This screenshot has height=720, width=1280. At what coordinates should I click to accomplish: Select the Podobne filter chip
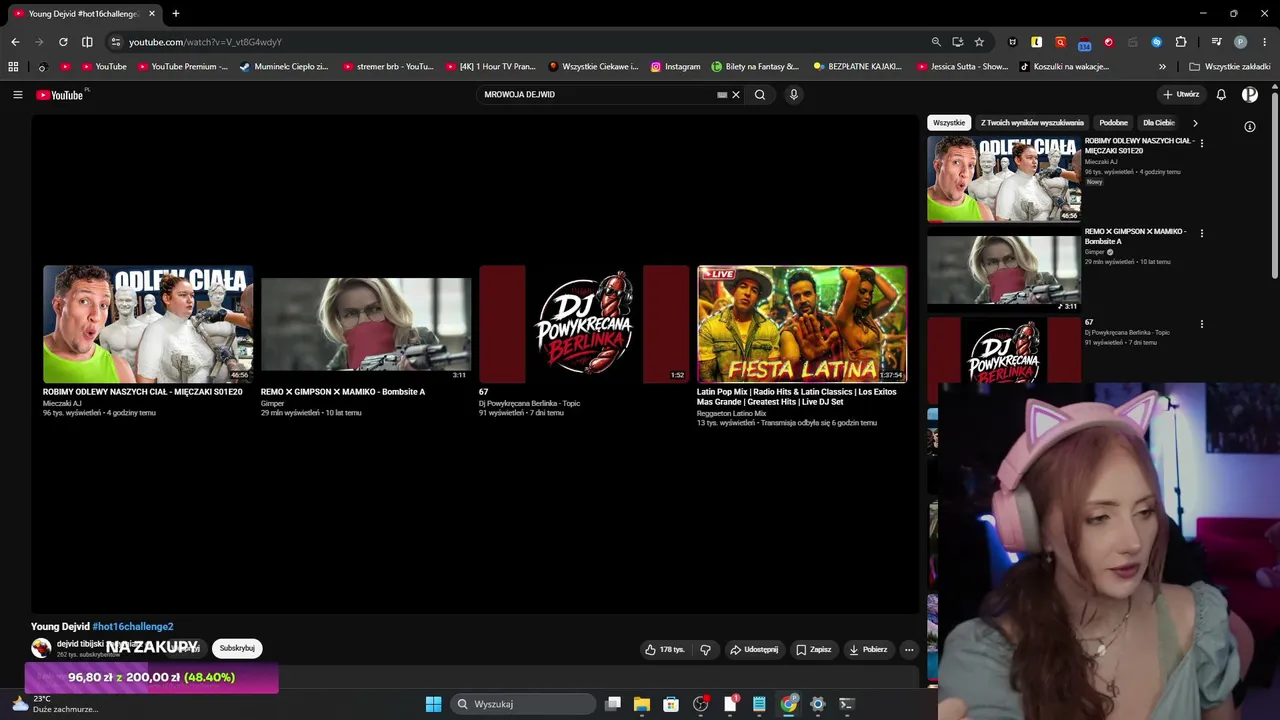(x=1113, y=123)
